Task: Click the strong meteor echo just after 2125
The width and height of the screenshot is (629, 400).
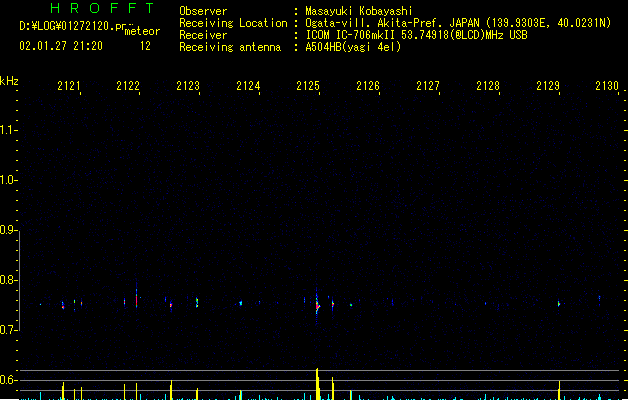Action: pyautogui.click(x=317, y=306)
